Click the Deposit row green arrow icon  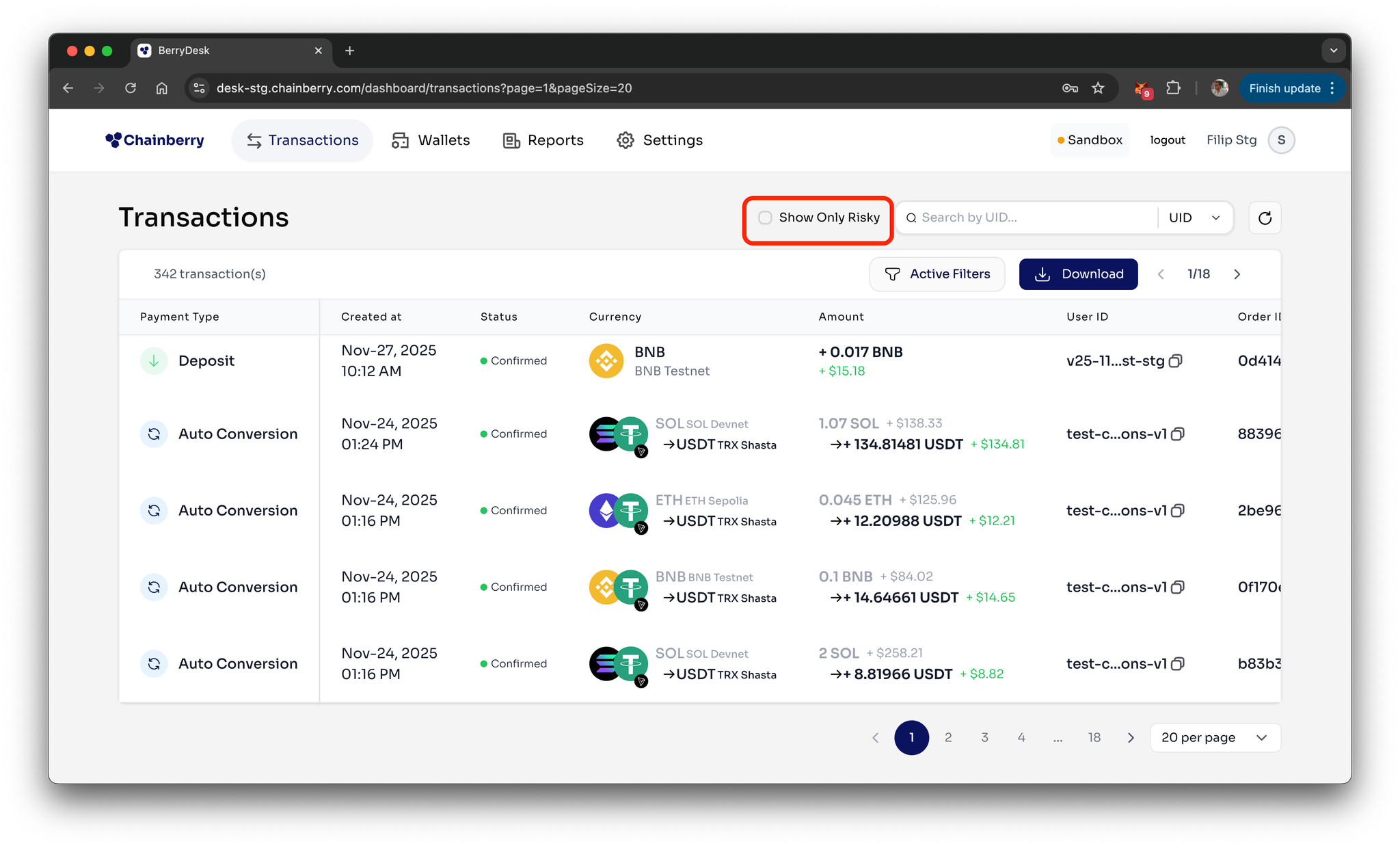point(154,361)
